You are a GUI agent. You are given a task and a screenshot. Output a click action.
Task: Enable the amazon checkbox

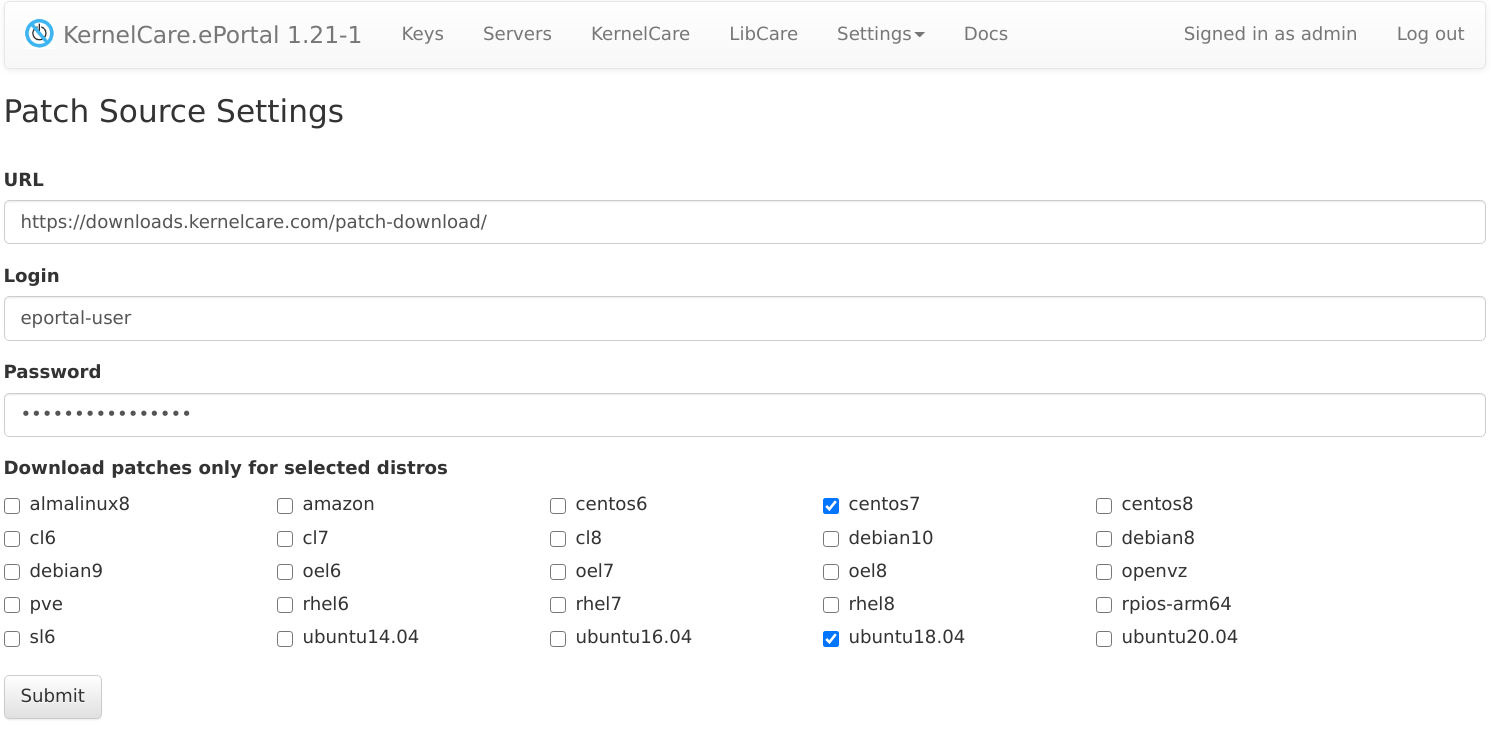point(285,506)
